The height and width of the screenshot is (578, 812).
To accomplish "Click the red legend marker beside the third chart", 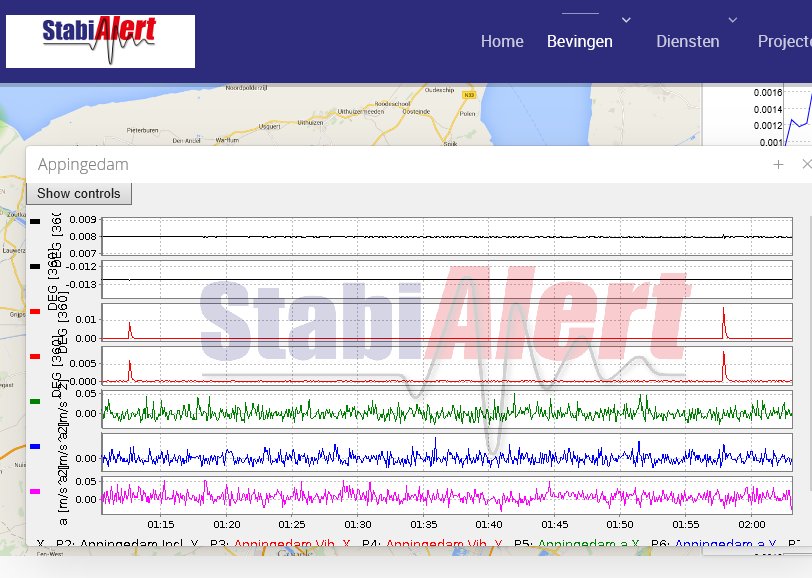I will (x=35, y=312).
